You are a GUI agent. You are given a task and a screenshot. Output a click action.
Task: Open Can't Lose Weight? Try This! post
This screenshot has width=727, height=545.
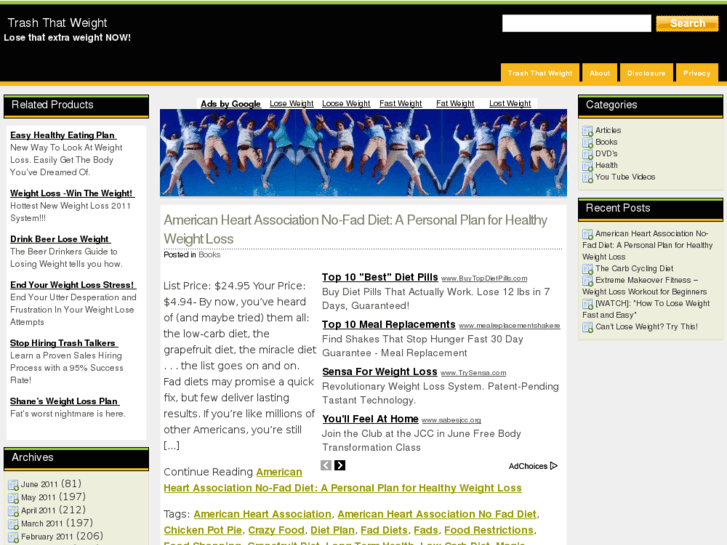(x=646, y=327)
